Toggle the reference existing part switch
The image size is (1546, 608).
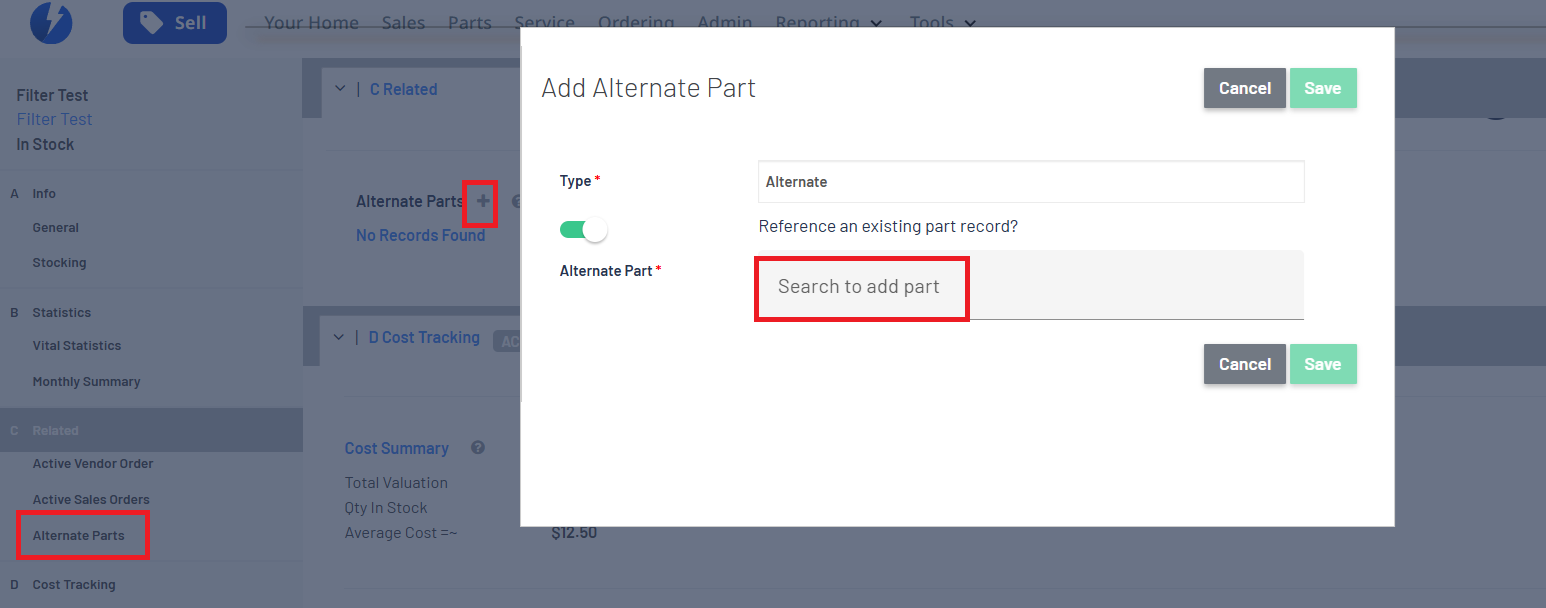pos(584,230)
